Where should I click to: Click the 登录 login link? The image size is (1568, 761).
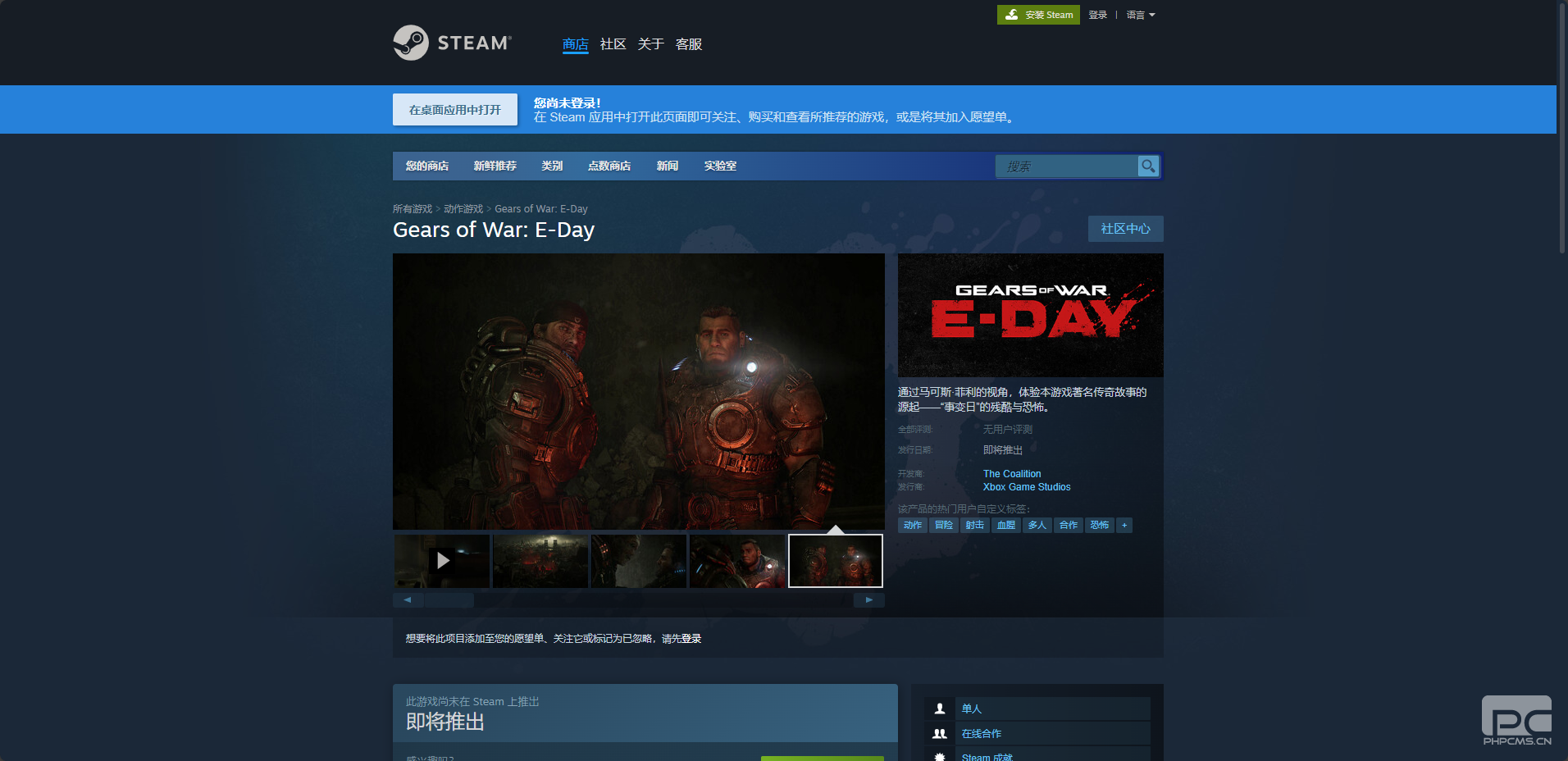[1098, 15]
